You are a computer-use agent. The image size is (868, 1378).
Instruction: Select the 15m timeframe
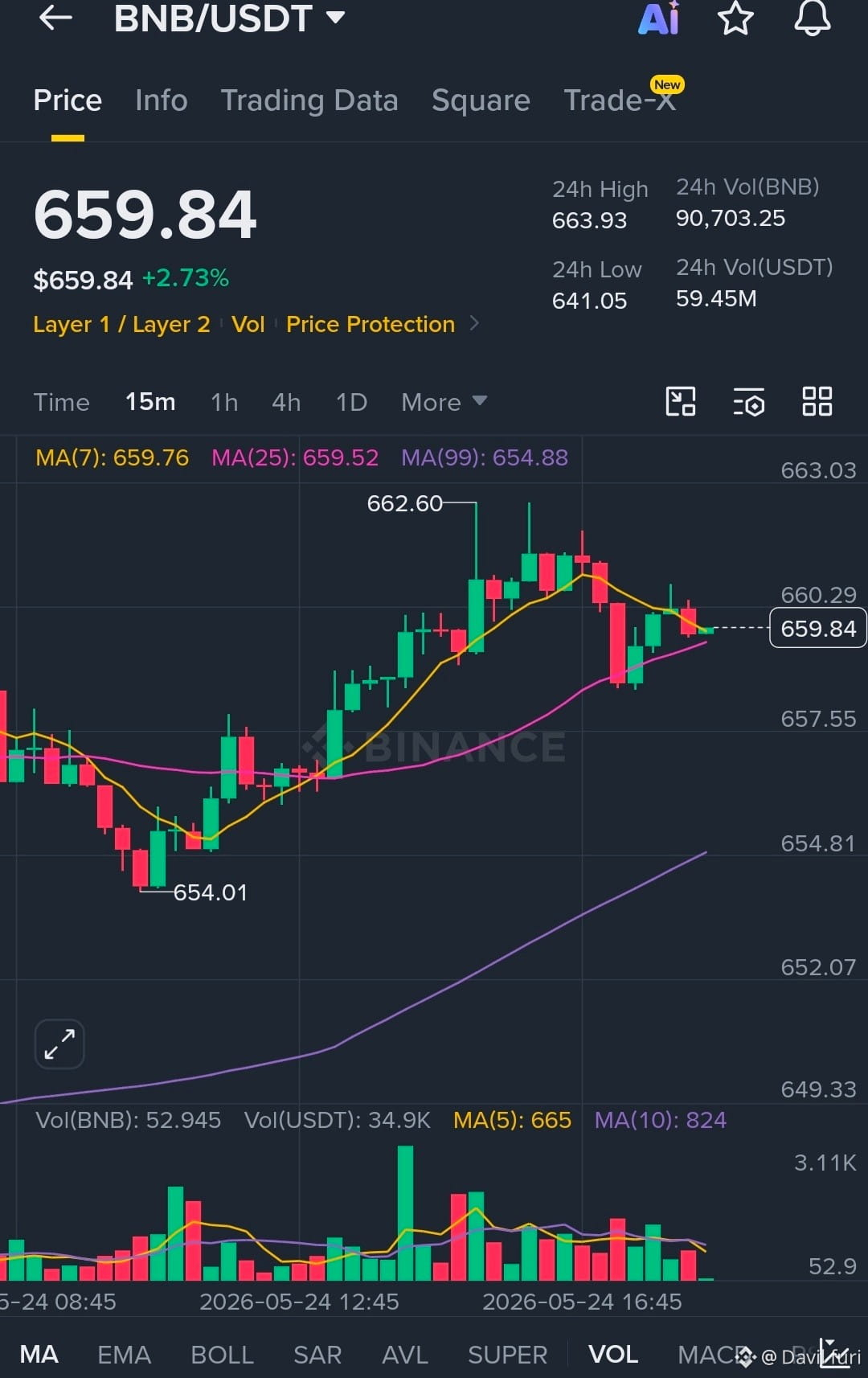pos(150,401)
